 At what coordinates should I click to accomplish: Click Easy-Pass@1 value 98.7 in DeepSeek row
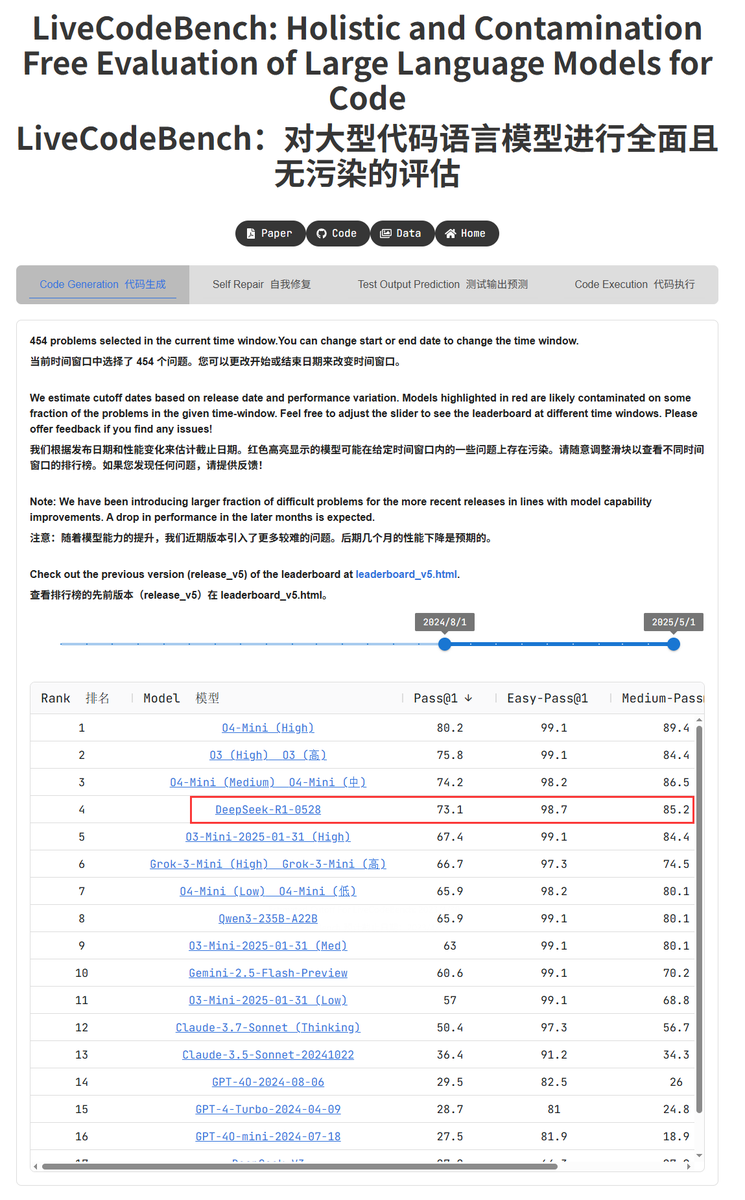(x=553, y=809)
